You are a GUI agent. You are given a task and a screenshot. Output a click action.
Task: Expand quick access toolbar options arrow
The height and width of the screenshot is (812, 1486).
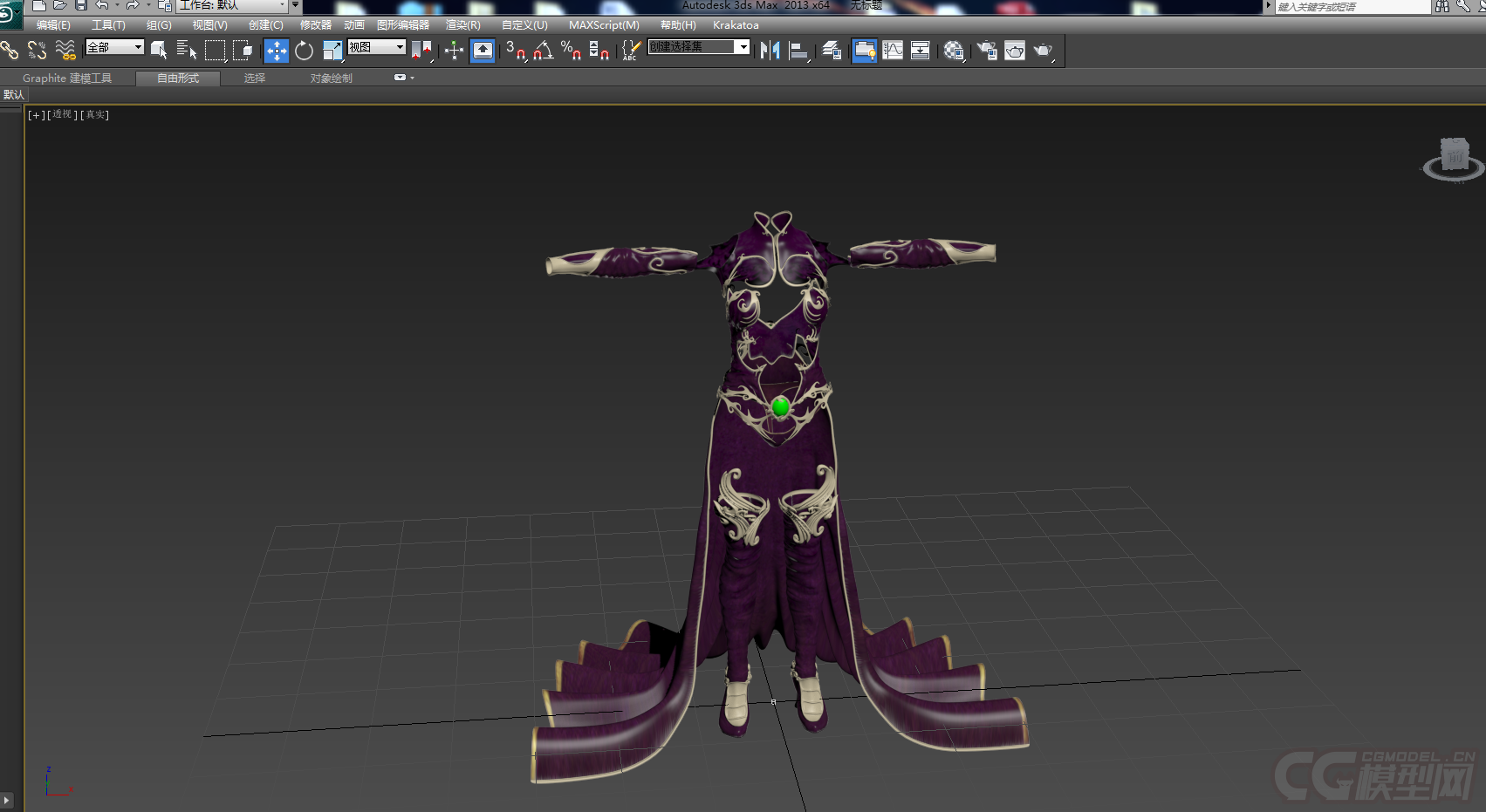pos(296,5)
